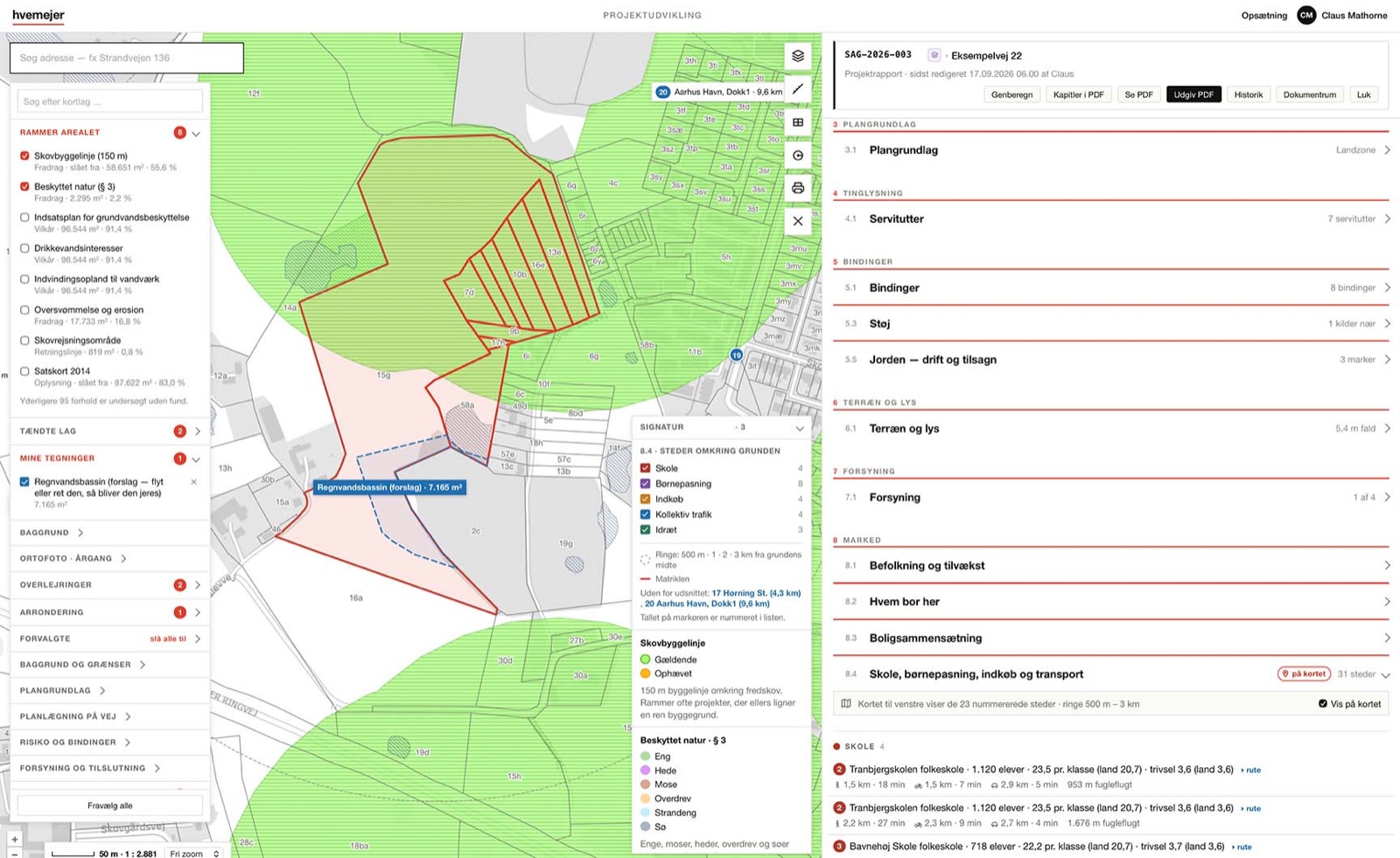This screenshot has height=858, width=1400.
Task: Uncheck Børnepasning in signatur legend
Action: [646, 484]
